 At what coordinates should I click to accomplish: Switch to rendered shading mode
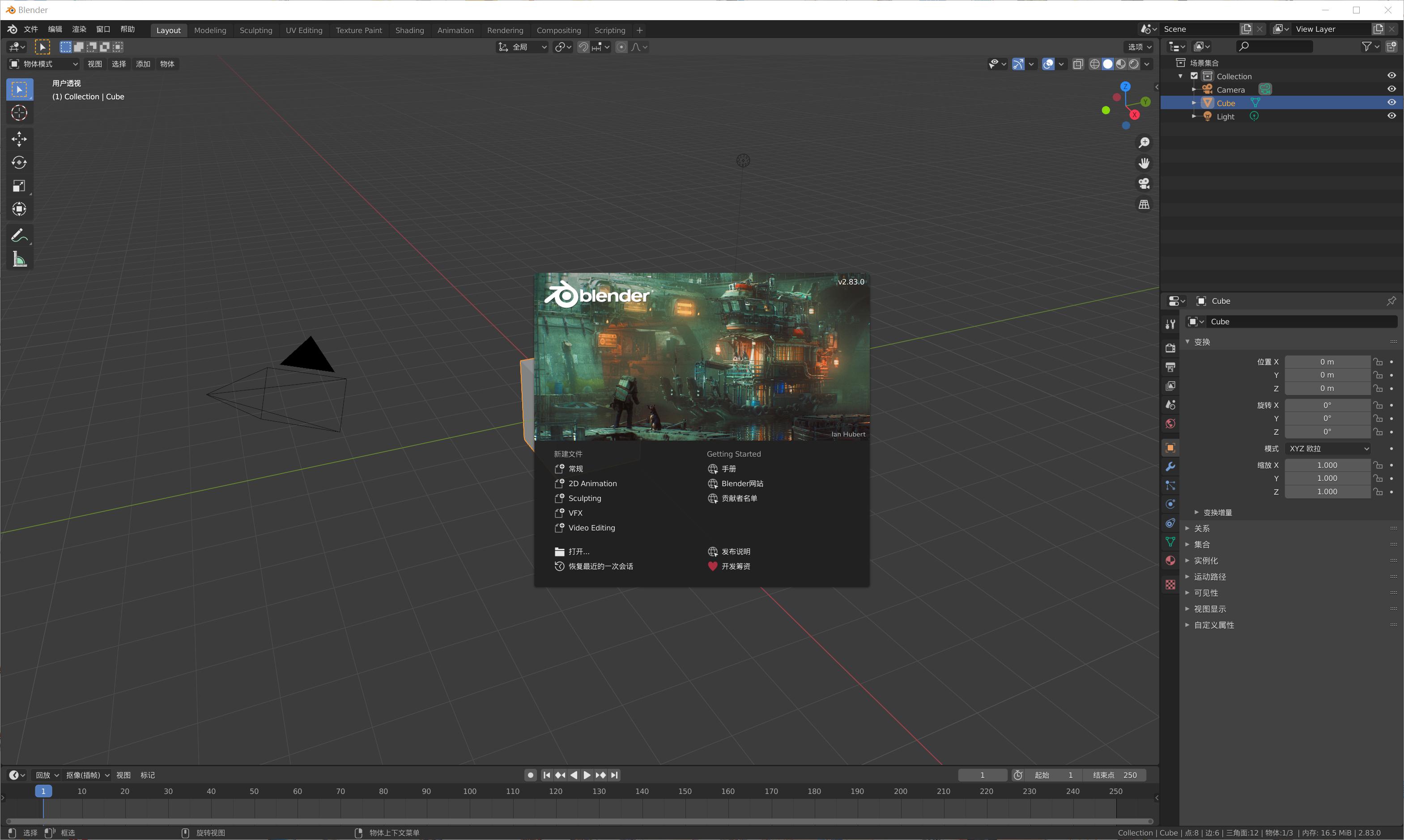coord(1134,64)
